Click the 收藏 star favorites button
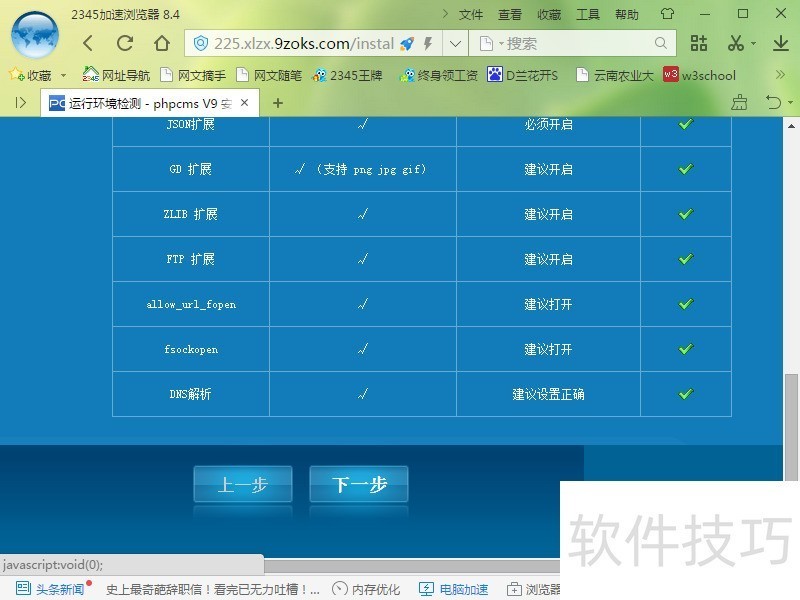The width and height of the screenshot is (800, 600). point(30,75)
